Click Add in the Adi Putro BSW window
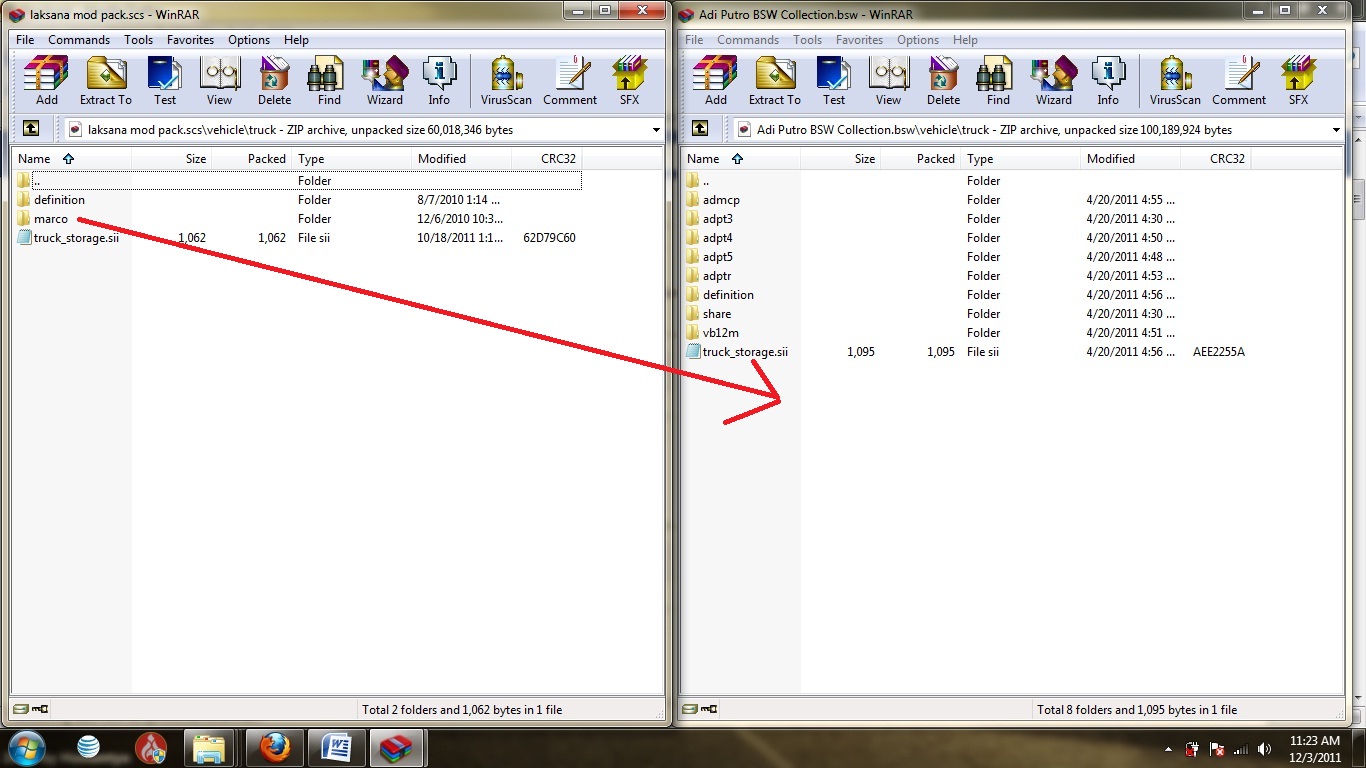The width and height of the screenshot is (1366, 768). tap(715, 81)
